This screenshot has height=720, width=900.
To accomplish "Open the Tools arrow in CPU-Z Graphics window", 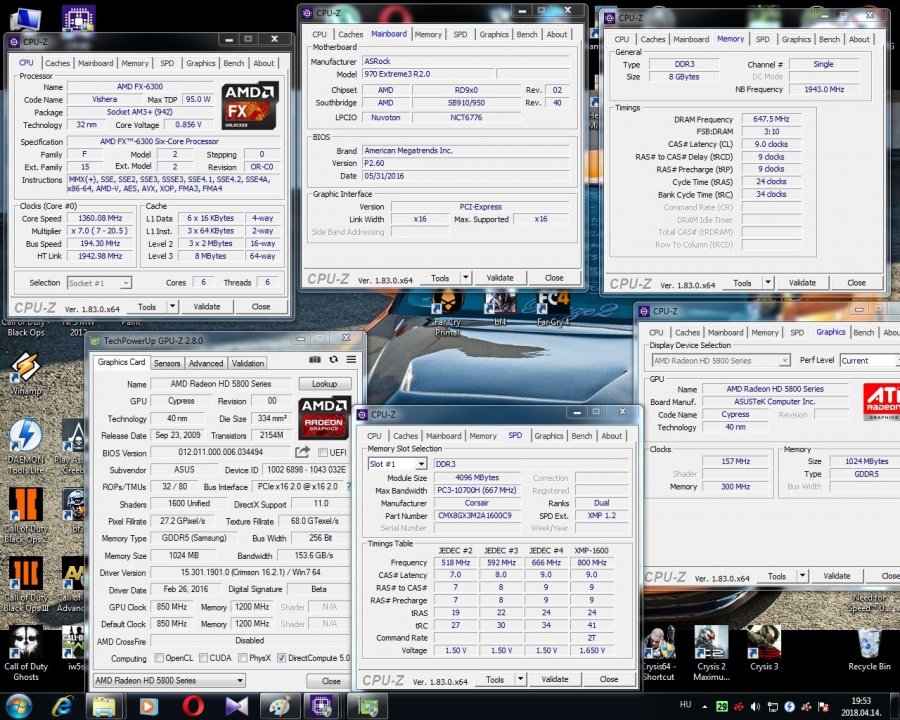I will [x=802, y=575].
